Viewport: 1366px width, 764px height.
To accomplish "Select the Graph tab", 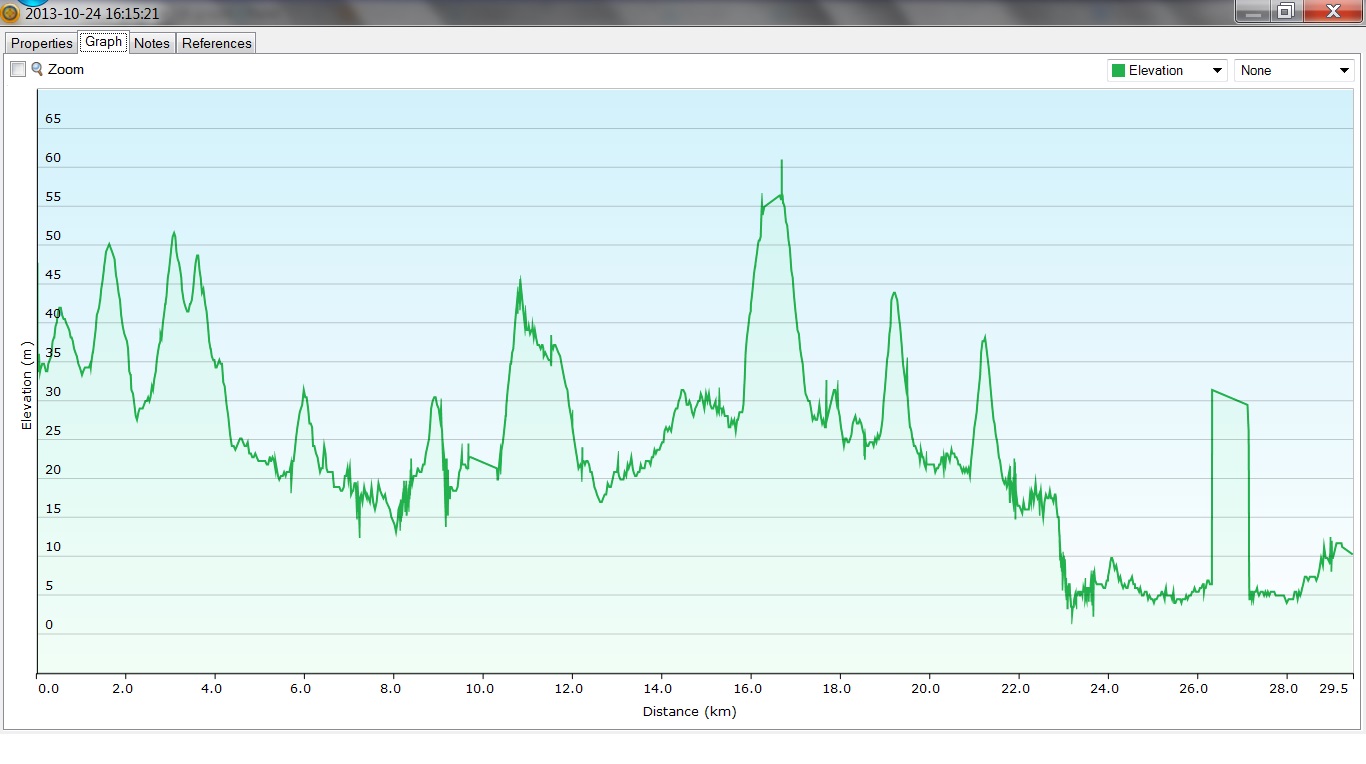I will (x=103, y=42).
